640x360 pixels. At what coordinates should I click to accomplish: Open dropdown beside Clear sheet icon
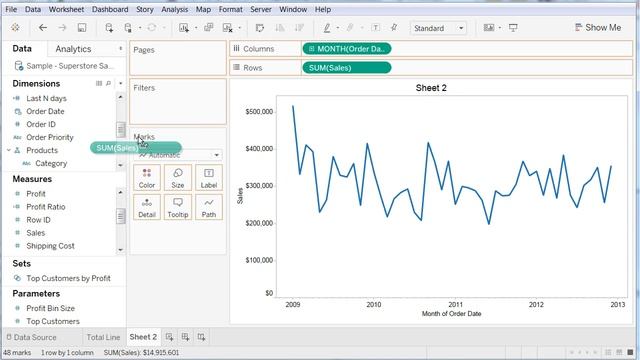point(240,28)
